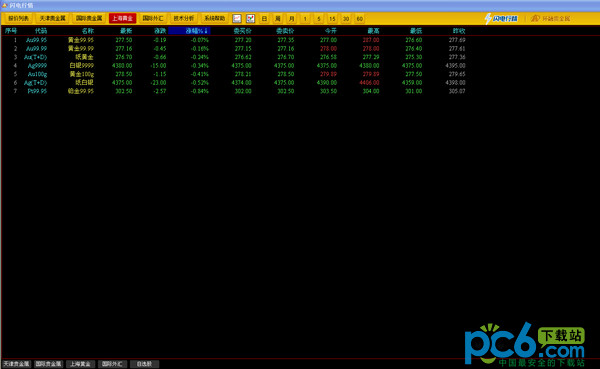Select the Ag(T+D) code cell
This screenshot has width=600, height=369.
point(35,83)
